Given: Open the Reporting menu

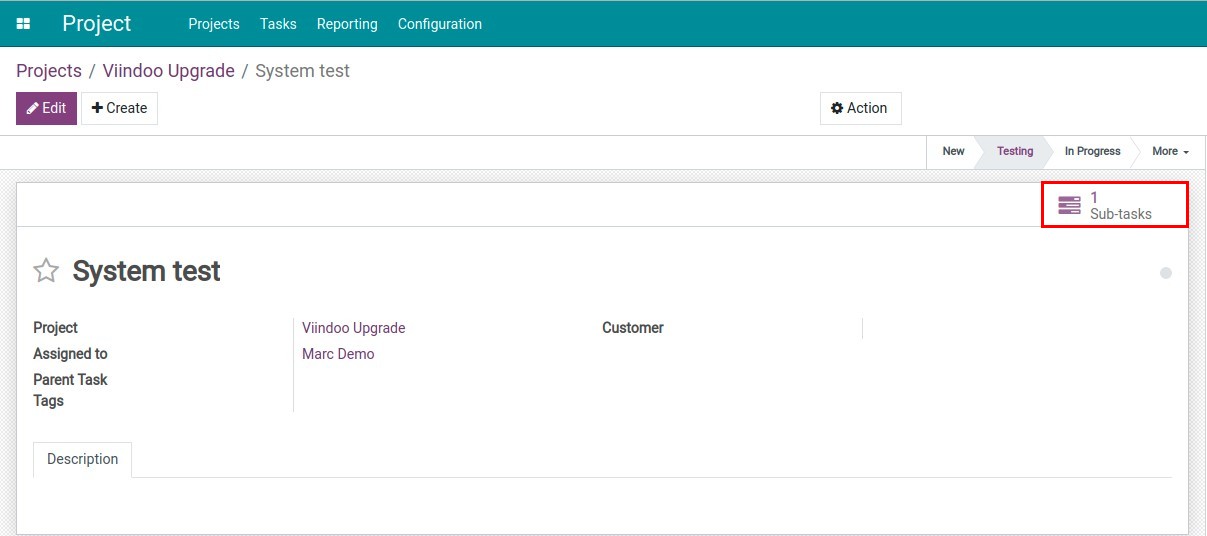Looking at the screenshot, I should [347, 24].
